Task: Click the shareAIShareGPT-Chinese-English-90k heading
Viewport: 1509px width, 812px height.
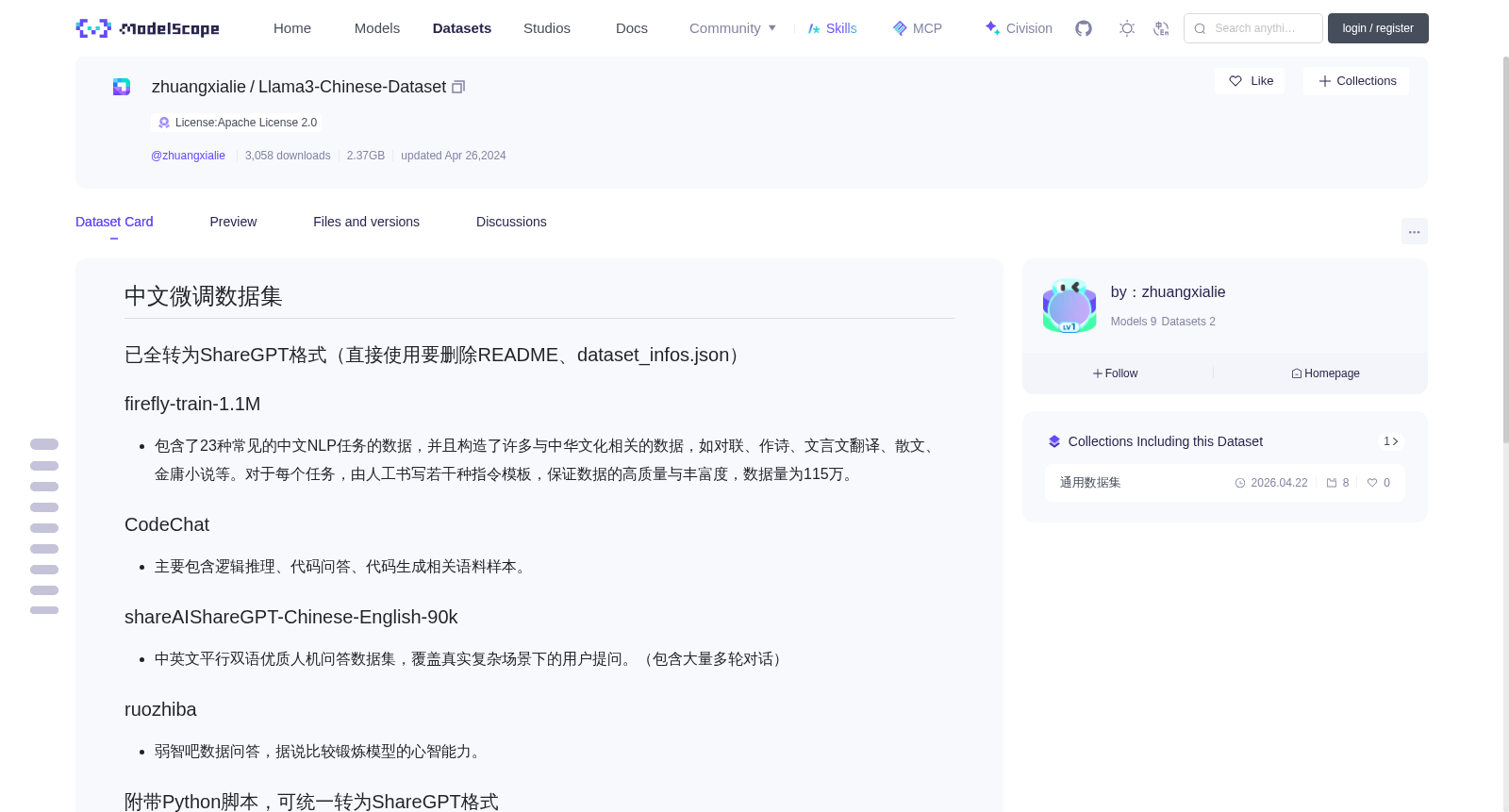Action: coord(290,617)
